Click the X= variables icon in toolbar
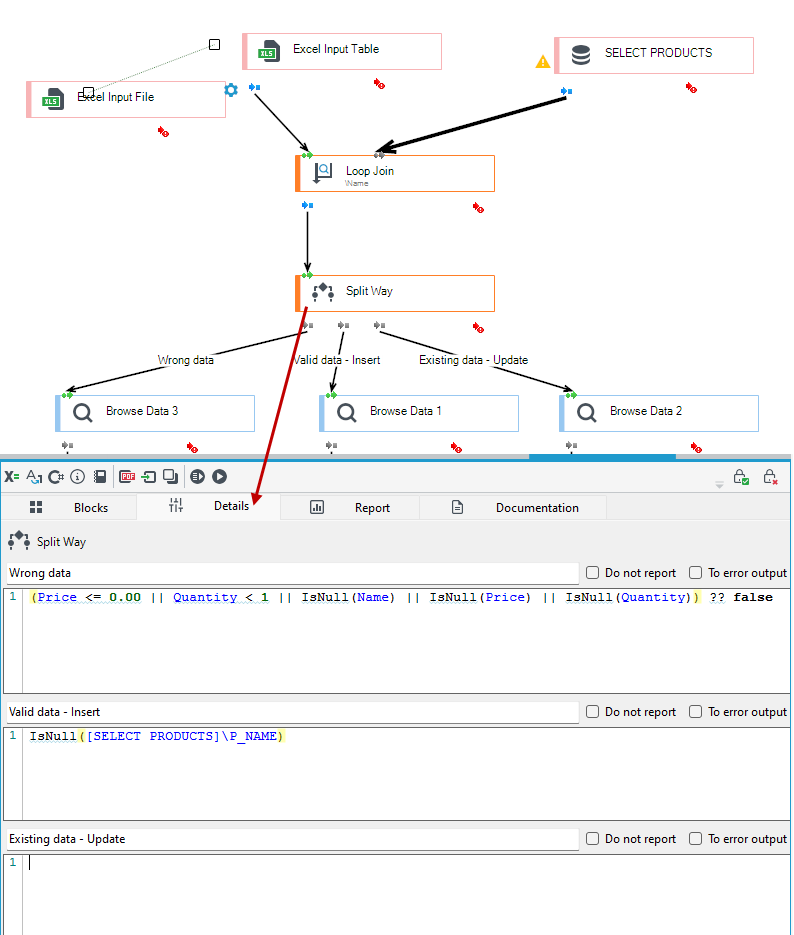794x935 pixels. [x=11, y=476]
